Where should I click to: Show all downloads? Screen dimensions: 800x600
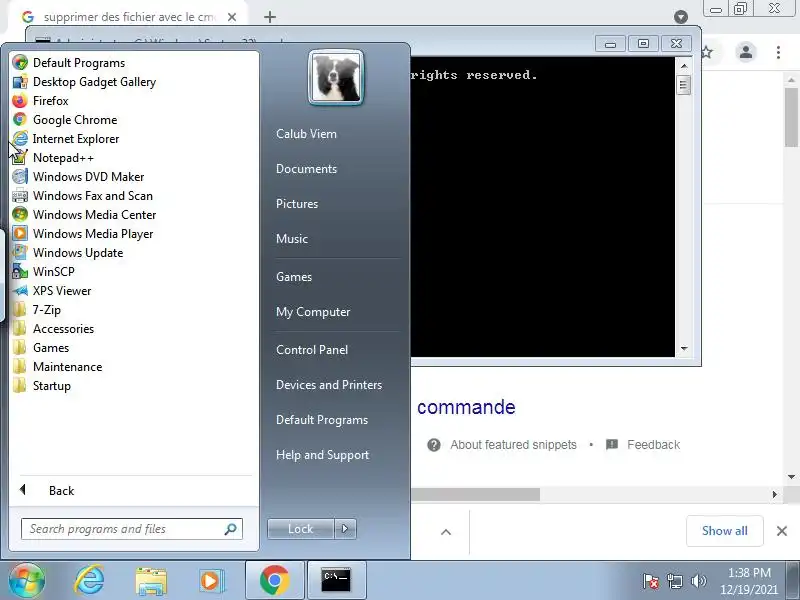[724, 531]
